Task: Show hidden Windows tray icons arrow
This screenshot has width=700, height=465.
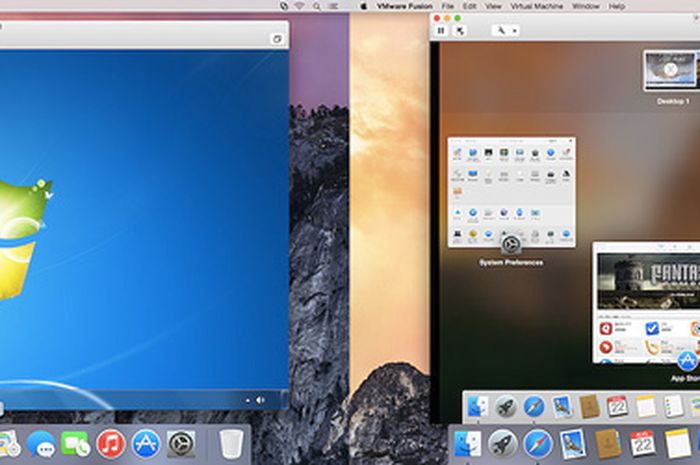Action: 248,400
